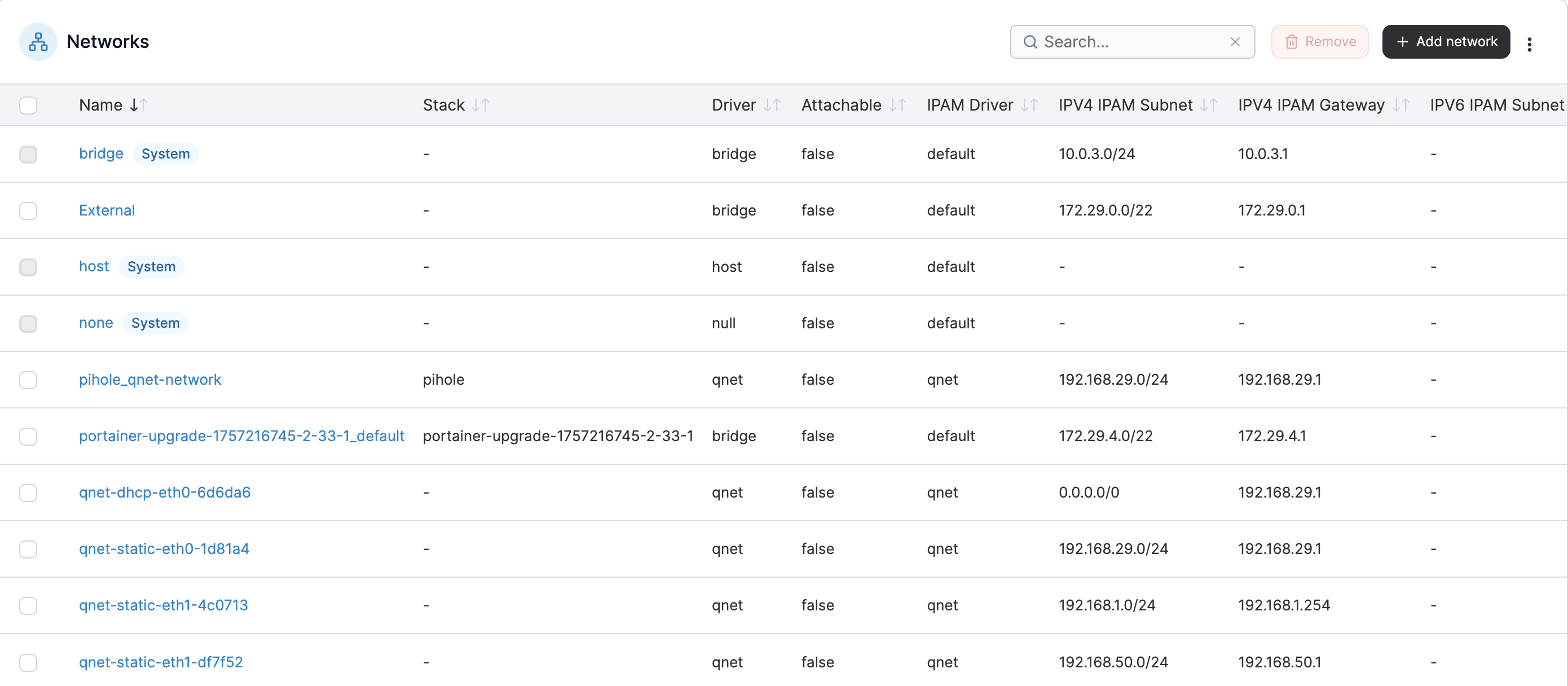Check the pihole_qnet-network row checkbox
The image size is (1568, 686).
28,380
